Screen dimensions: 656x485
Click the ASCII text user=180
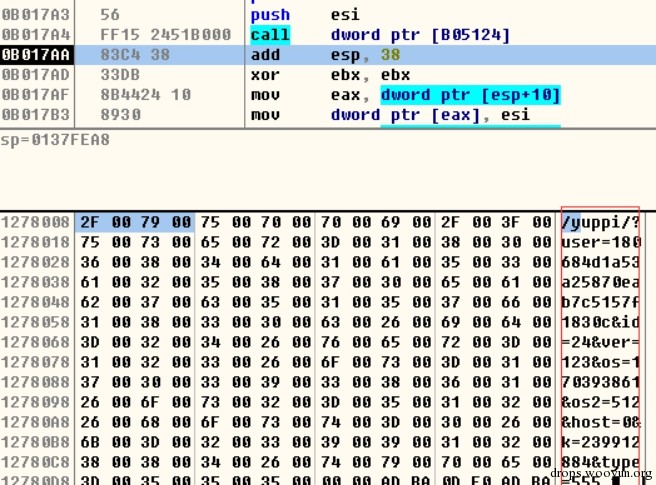(x=598, y=241)
